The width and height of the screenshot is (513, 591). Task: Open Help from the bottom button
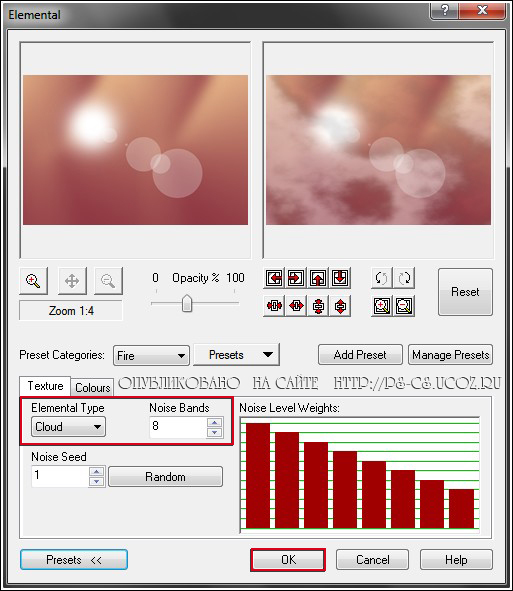pos(456,560)
